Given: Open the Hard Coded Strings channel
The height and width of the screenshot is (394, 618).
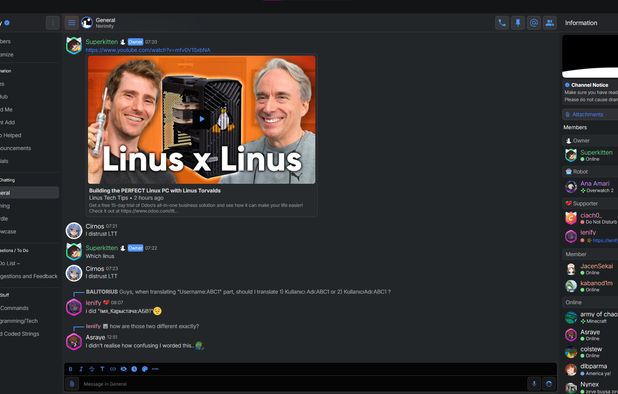Looking at the screenshot, I should 29,334.
